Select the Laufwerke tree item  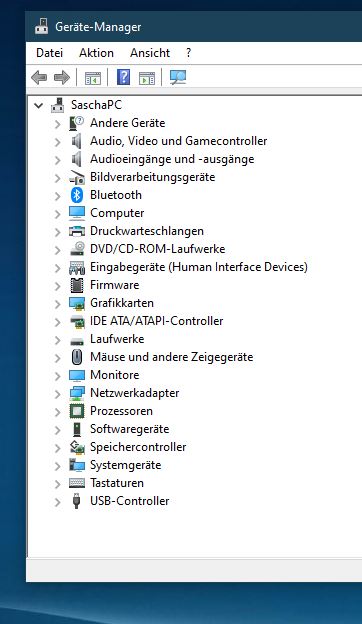tap(117, 339)
